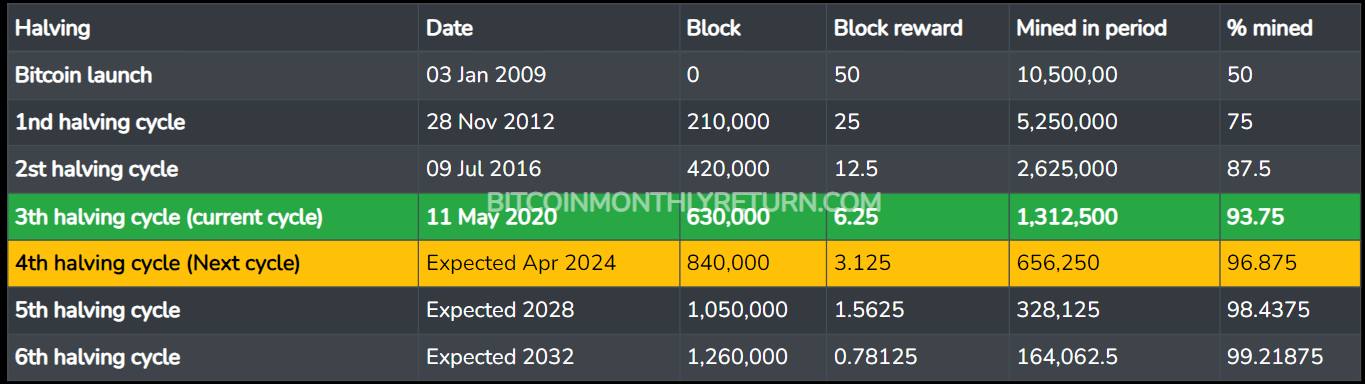Click block number 420,000
Image resolution: width=1365 pixels, height=384 pixels.
(728, 169)
